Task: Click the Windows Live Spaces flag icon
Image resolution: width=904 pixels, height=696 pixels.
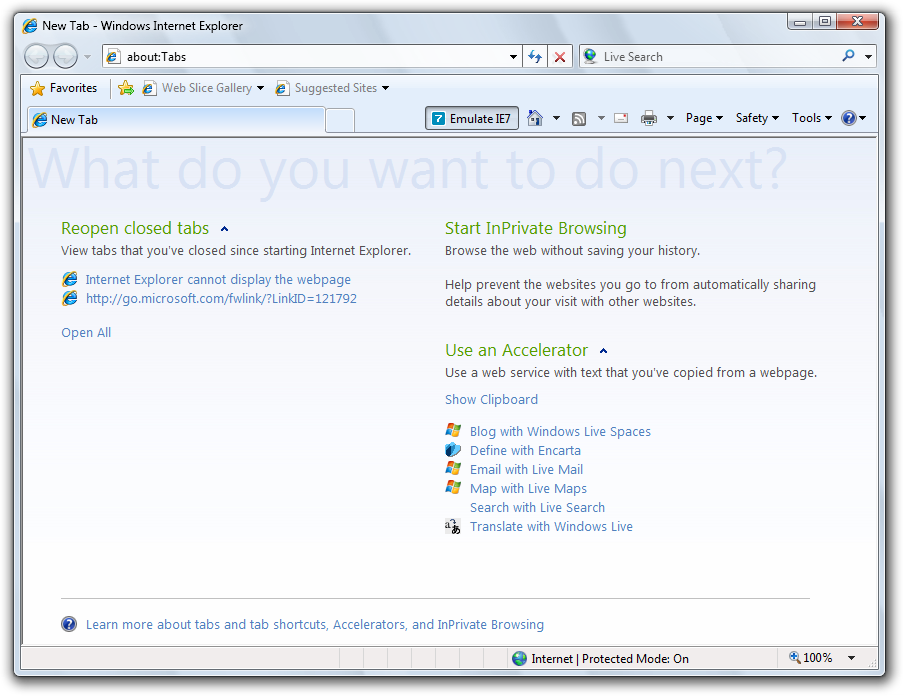Action: click(453, 430)
